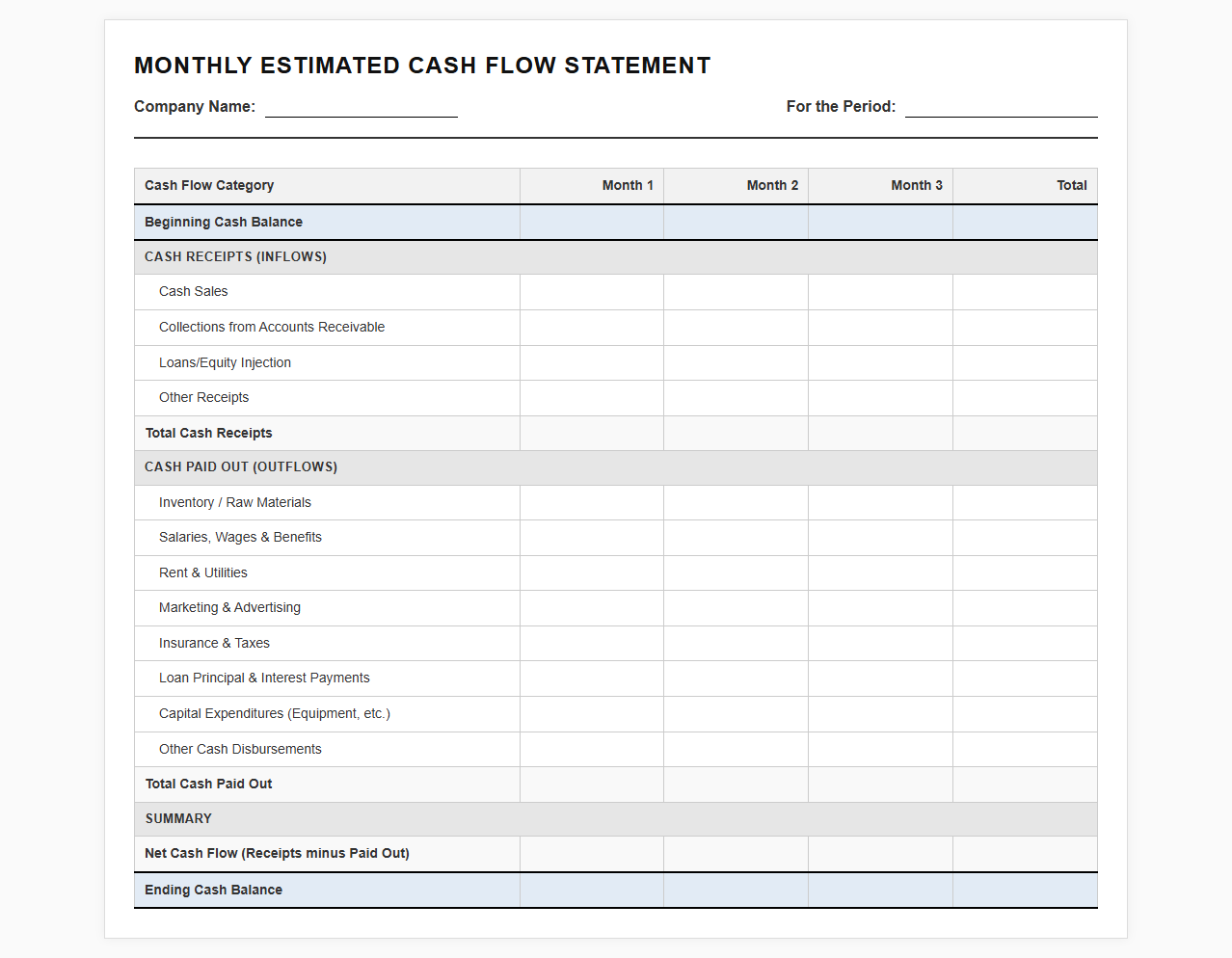Select the 'Cash Flow Category' column header
1232x958 pixels.
point(327,186)
